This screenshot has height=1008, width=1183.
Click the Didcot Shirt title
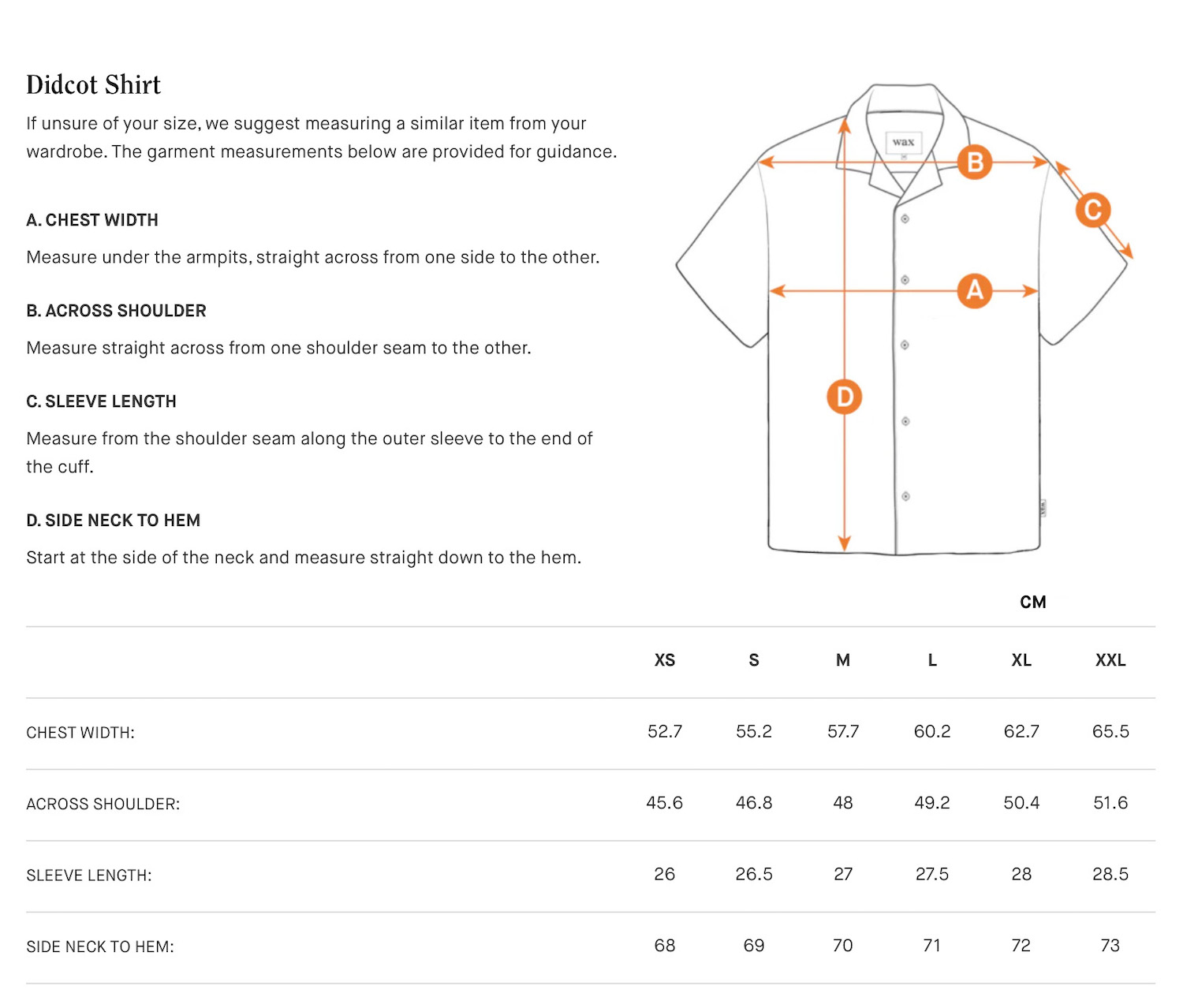pos(93,84)
